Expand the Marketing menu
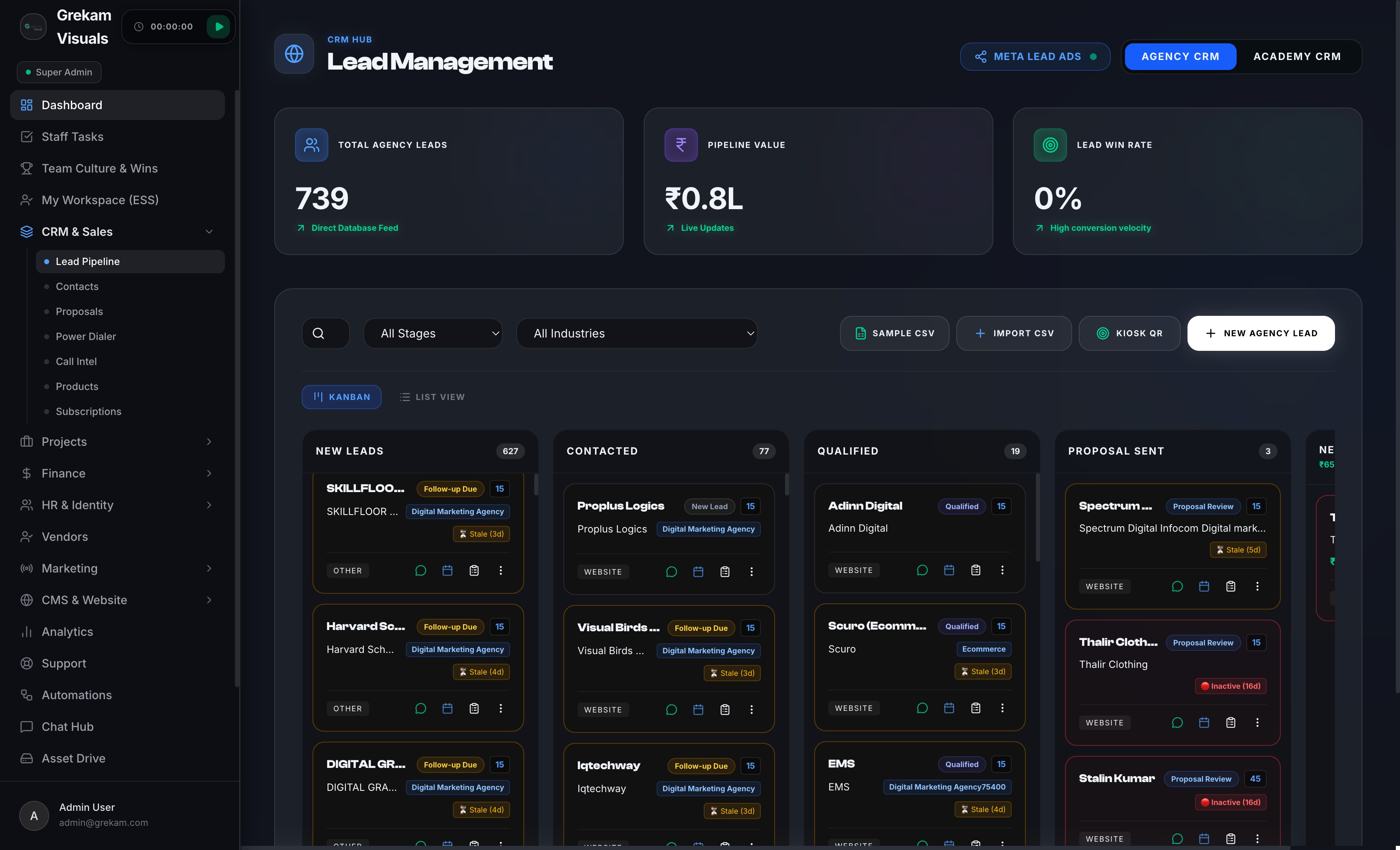The width and height of the screenshot is (1400, 850). point(117,568)
